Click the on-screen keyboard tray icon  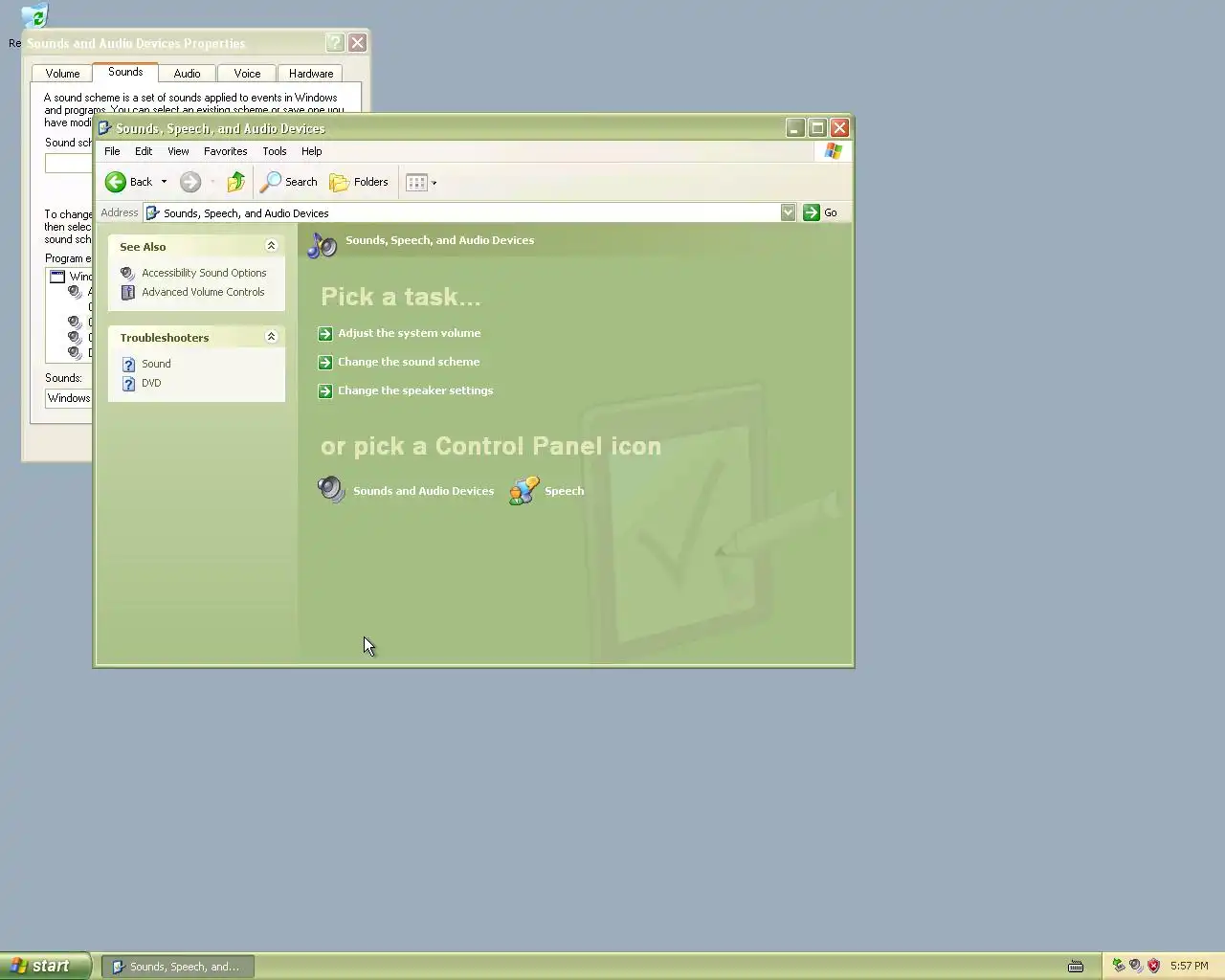(x=1075, y=966)
